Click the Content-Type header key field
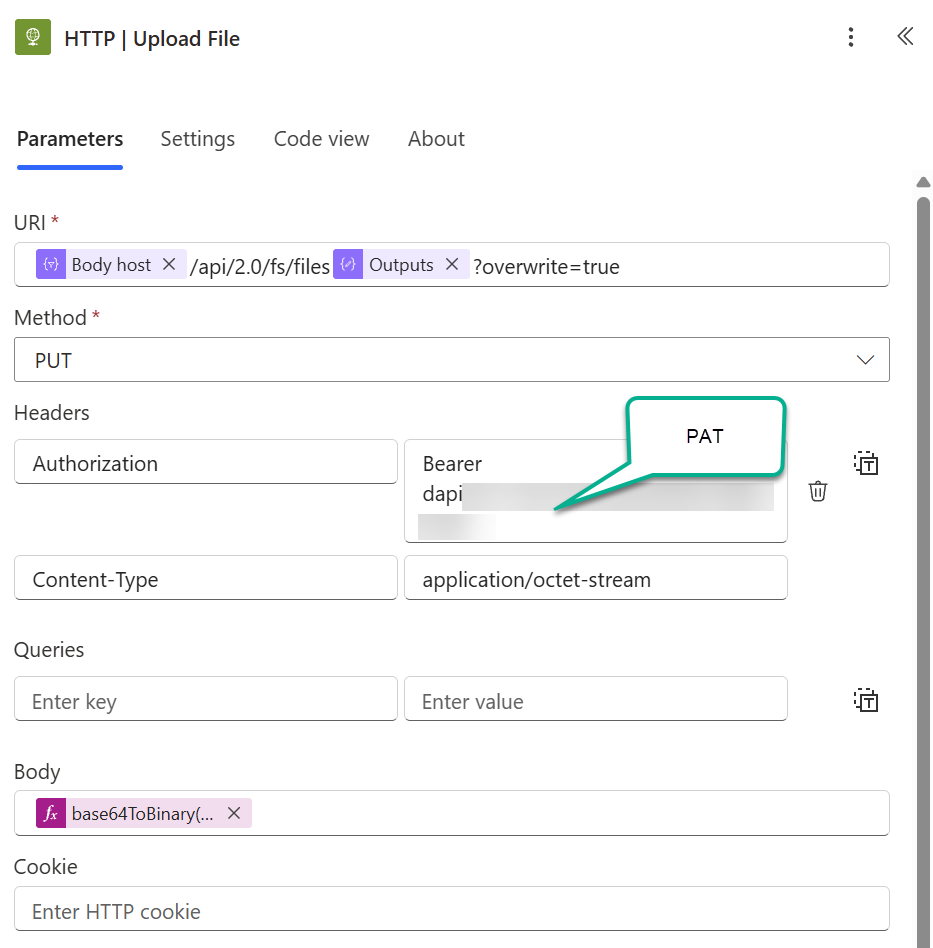Image resolution: width=933 pixels, height=948 pixels. click(x=206, y=578)
